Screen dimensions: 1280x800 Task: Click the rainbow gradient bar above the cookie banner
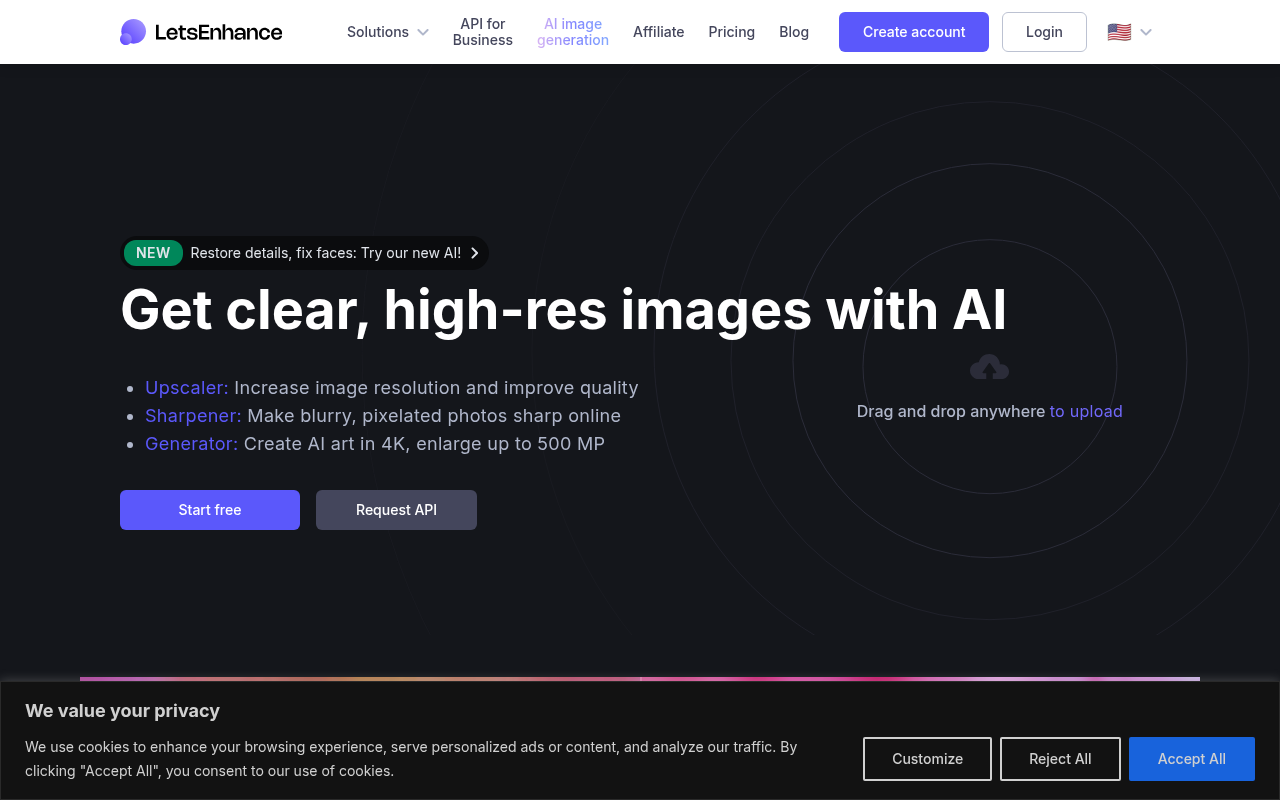click(x=640, y=679)
